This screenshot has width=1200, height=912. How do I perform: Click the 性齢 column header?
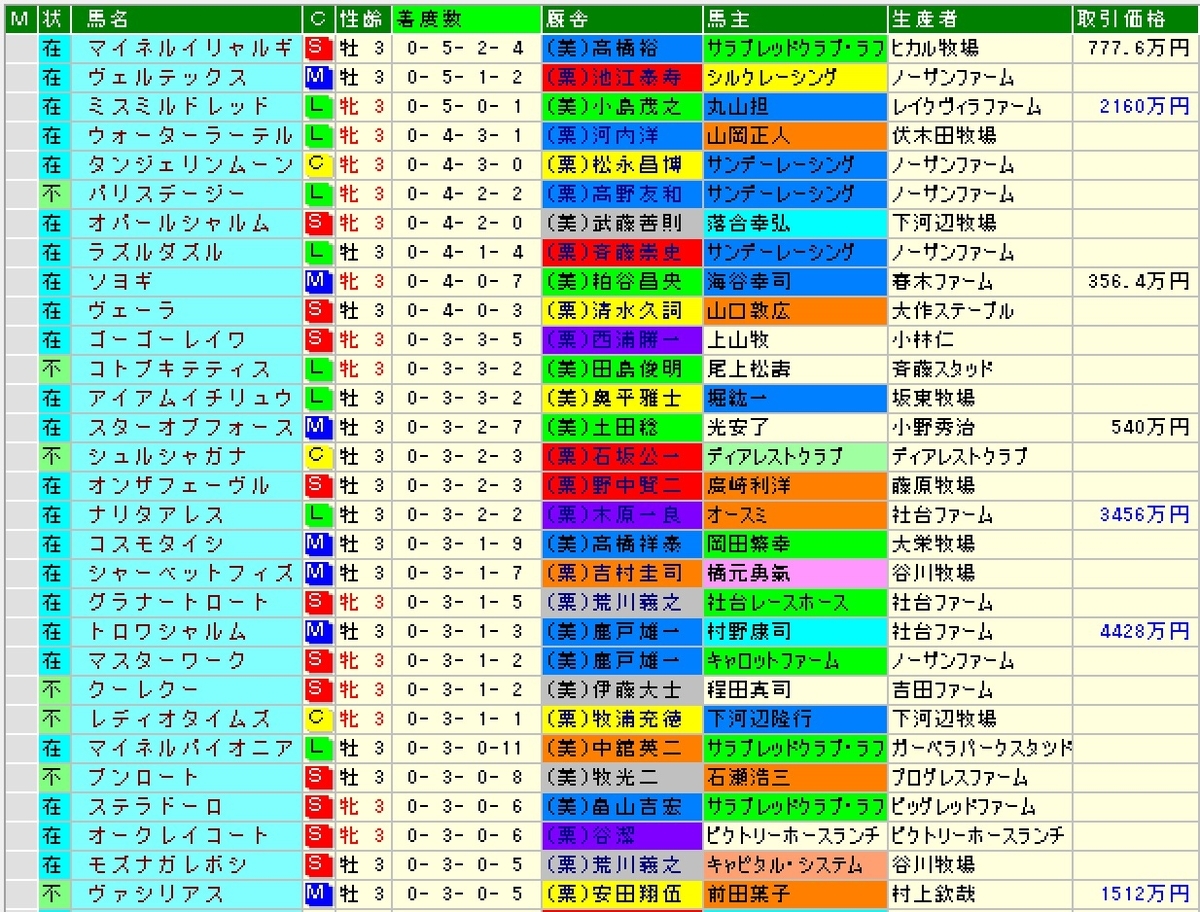(x=362, y=18)
